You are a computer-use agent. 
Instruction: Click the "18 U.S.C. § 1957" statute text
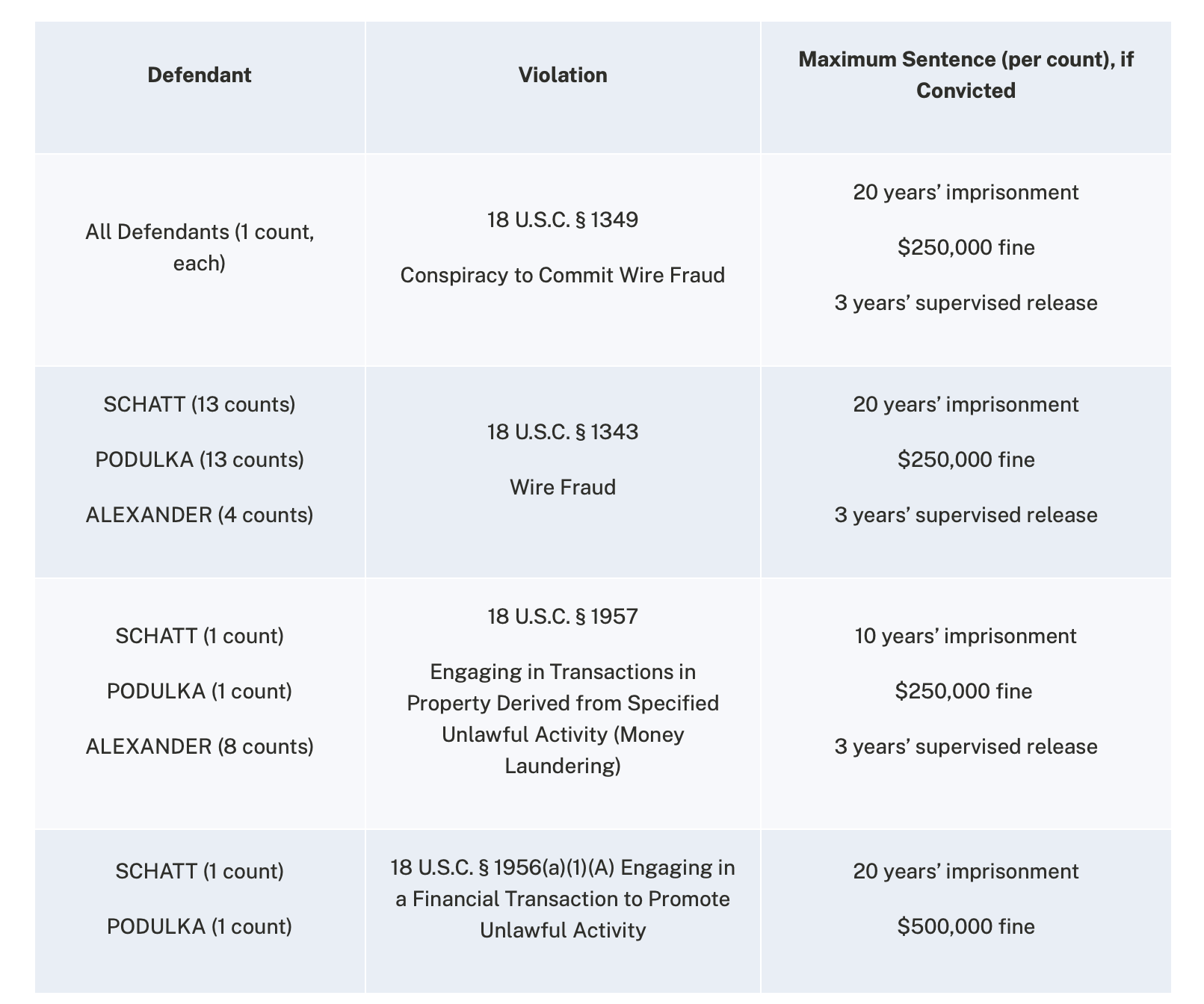coord(563,617)
